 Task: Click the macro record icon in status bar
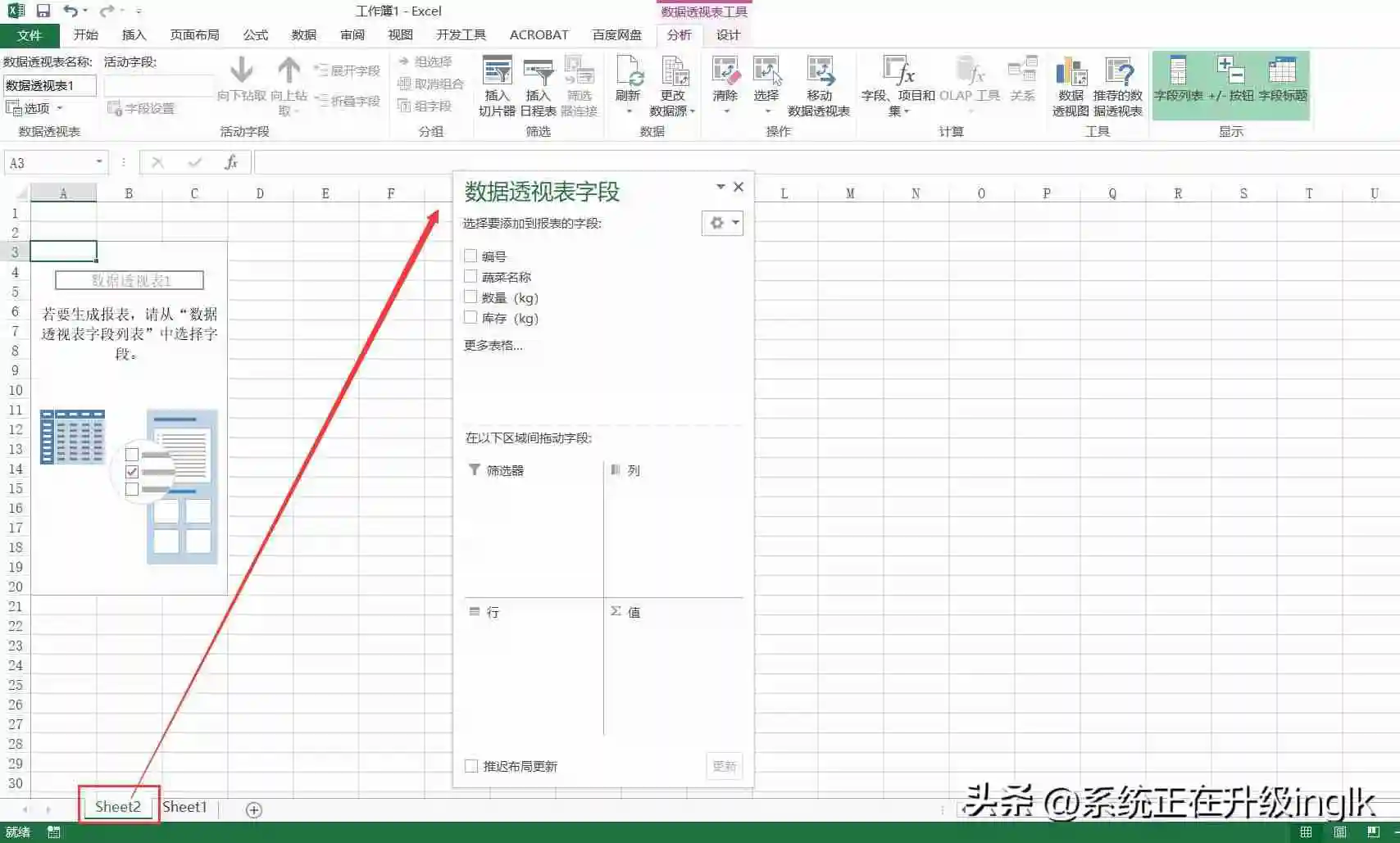tap(54, 832)
